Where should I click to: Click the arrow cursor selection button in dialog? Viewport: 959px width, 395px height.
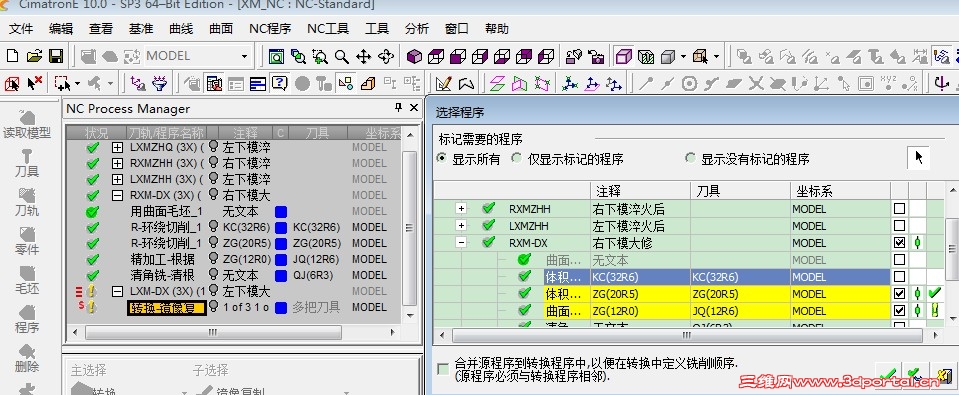coord(918,158)
